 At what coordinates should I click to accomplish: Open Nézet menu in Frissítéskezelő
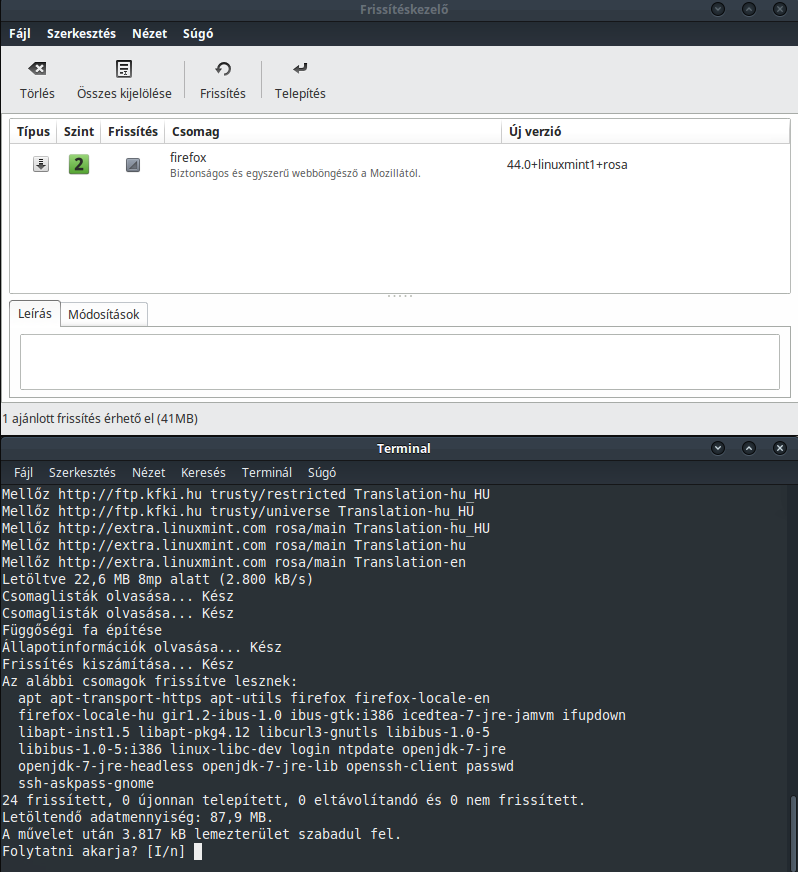coord(150,33)
